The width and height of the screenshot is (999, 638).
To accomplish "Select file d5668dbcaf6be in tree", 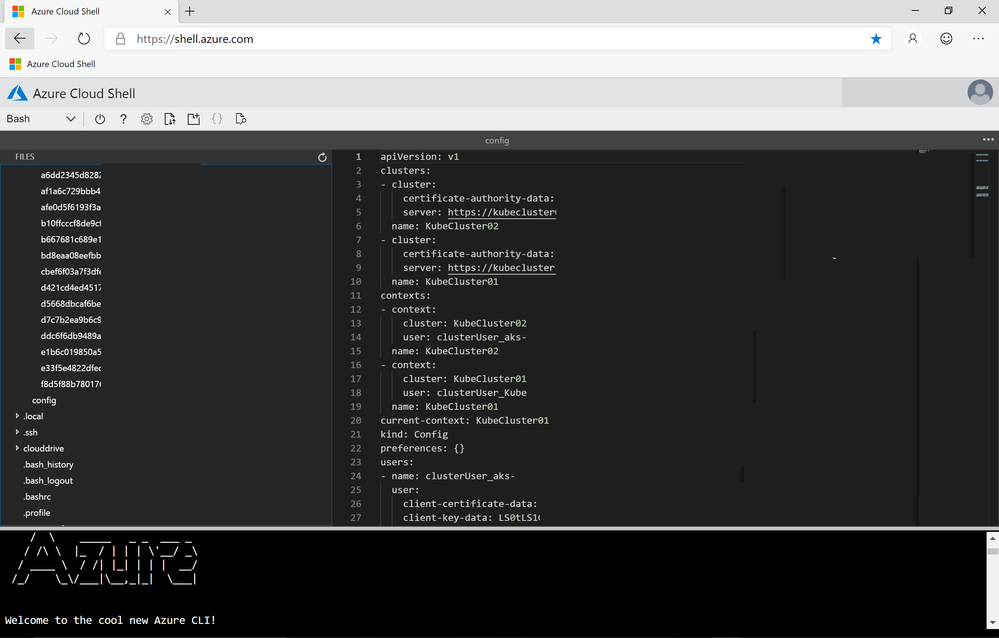I will pyautogui.click(x=71, y=303).
